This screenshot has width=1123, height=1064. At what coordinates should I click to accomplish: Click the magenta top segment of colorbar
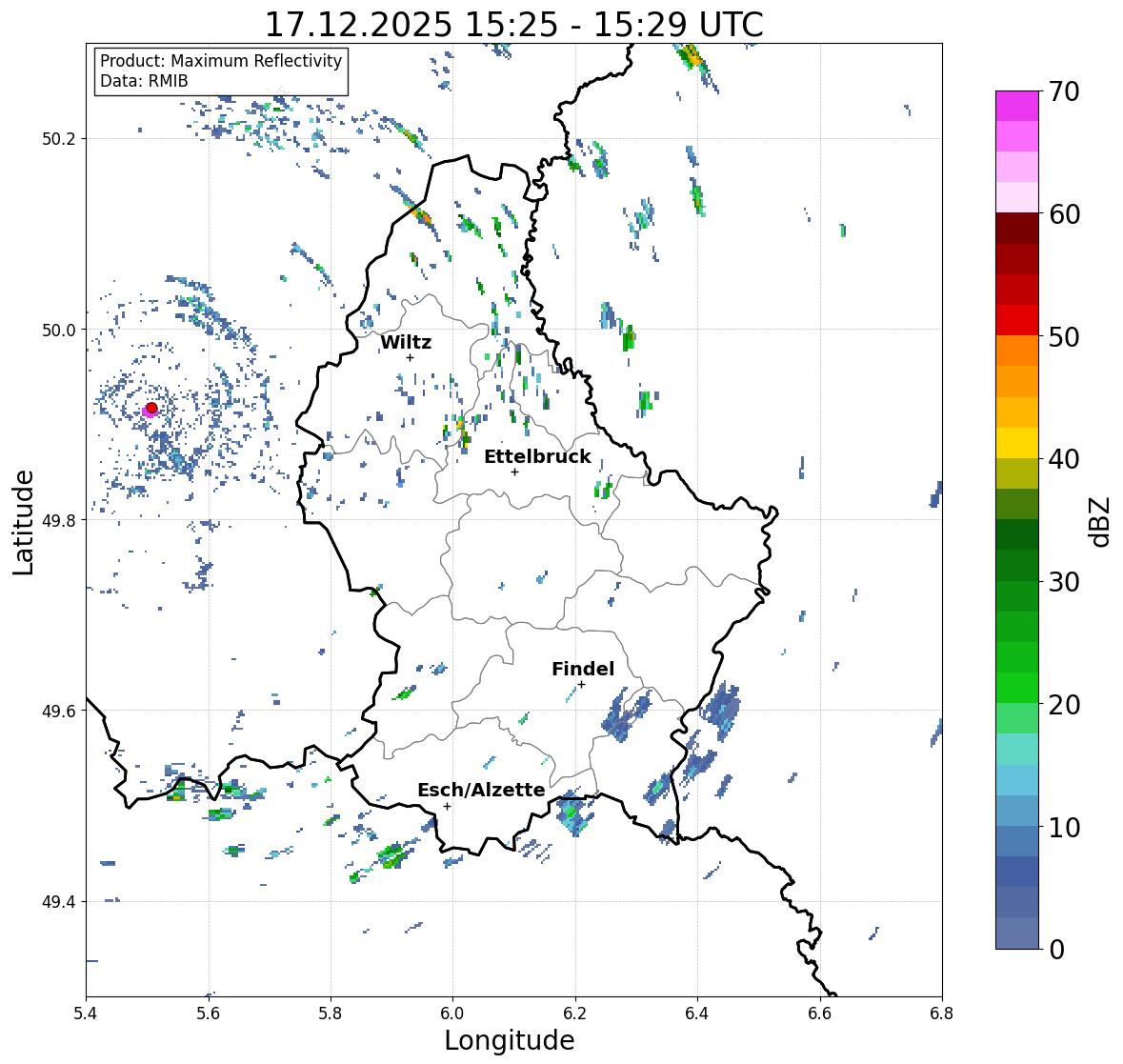coord(1017,106)
